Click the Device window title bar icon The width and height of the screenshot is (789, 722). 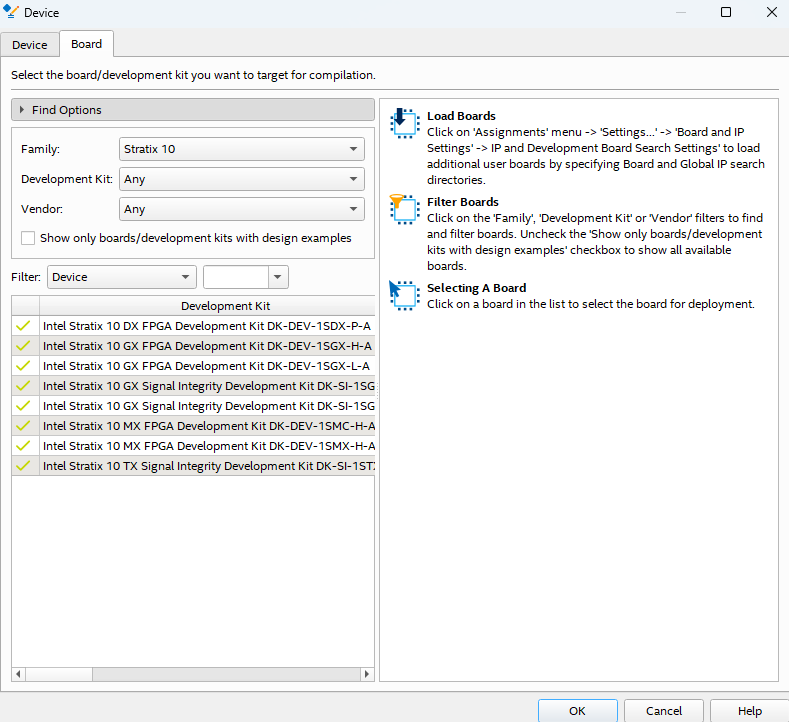click(12, 12)
